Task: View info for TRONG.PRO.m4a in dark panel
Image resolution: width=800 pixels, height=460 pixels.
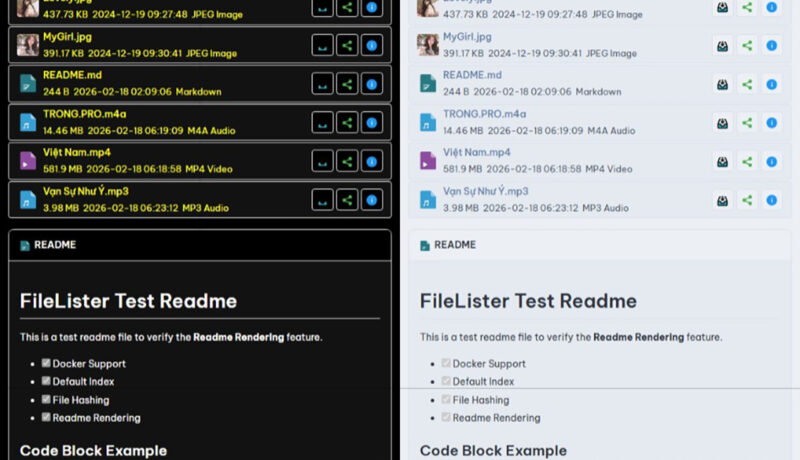Action: pos(372,122)
